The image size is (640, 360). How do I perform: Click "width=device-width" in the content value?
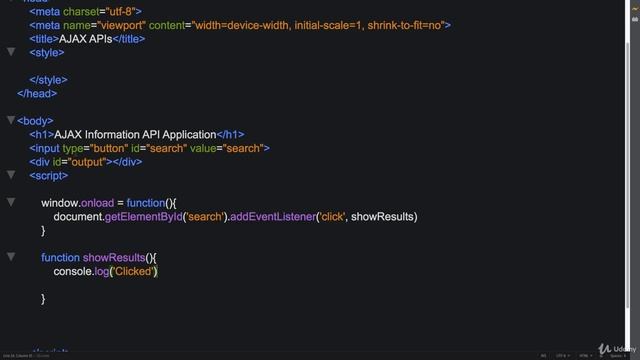coord(242,25)
